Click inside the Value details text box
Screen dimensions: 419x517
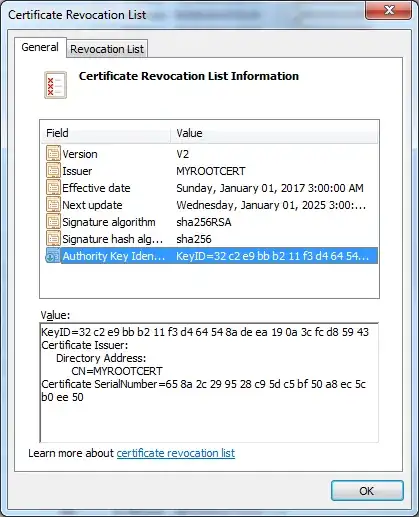tap(209, 383)
